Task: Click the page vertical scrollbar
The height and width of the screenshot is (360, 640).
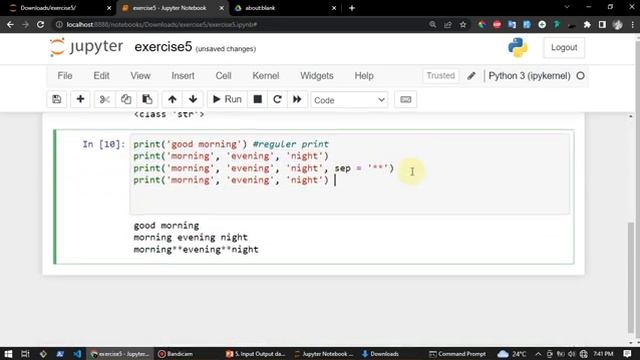Action: (x=631, y=278)
